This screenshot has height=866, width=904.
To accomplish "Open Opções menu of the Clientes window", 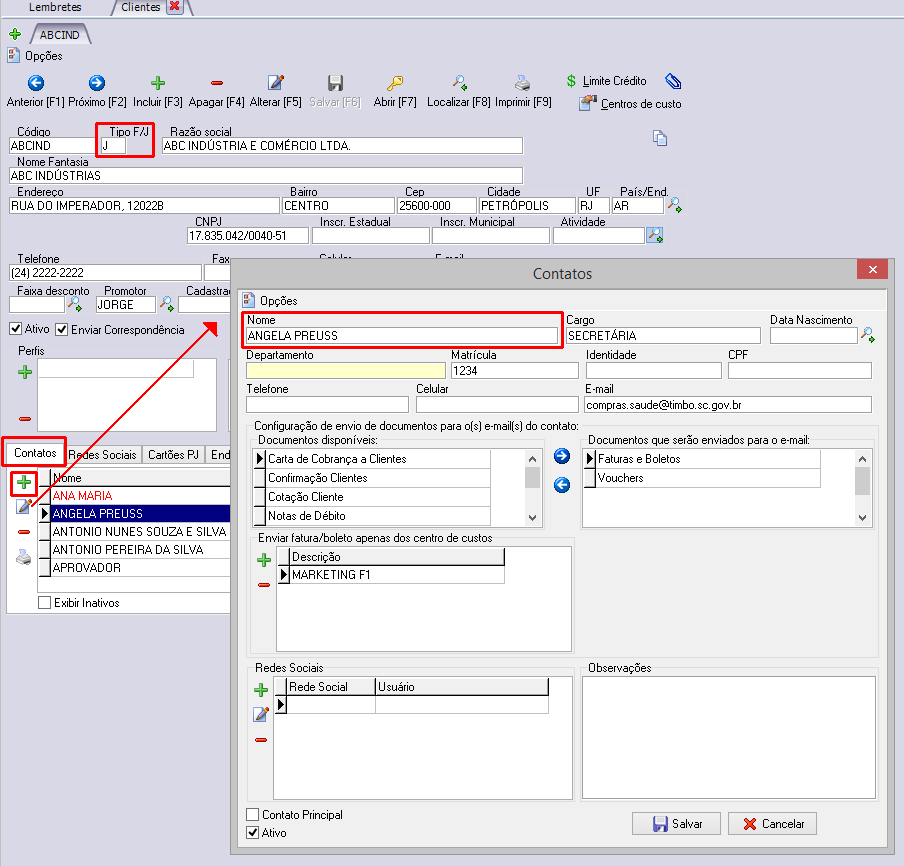I will [x=35, y=56].
